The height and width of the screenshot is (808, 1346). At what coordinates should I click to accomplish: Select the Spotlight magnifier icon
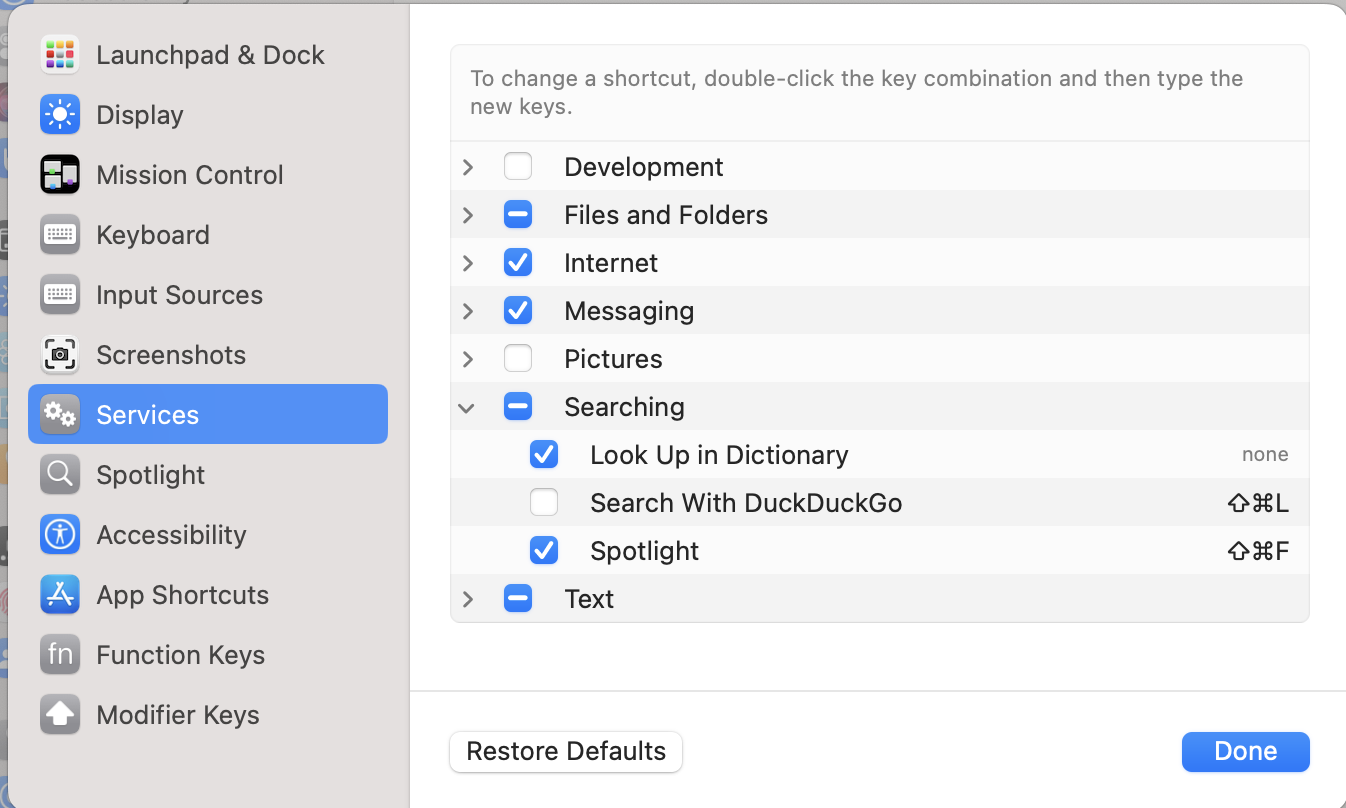click(x=60, y=475)
